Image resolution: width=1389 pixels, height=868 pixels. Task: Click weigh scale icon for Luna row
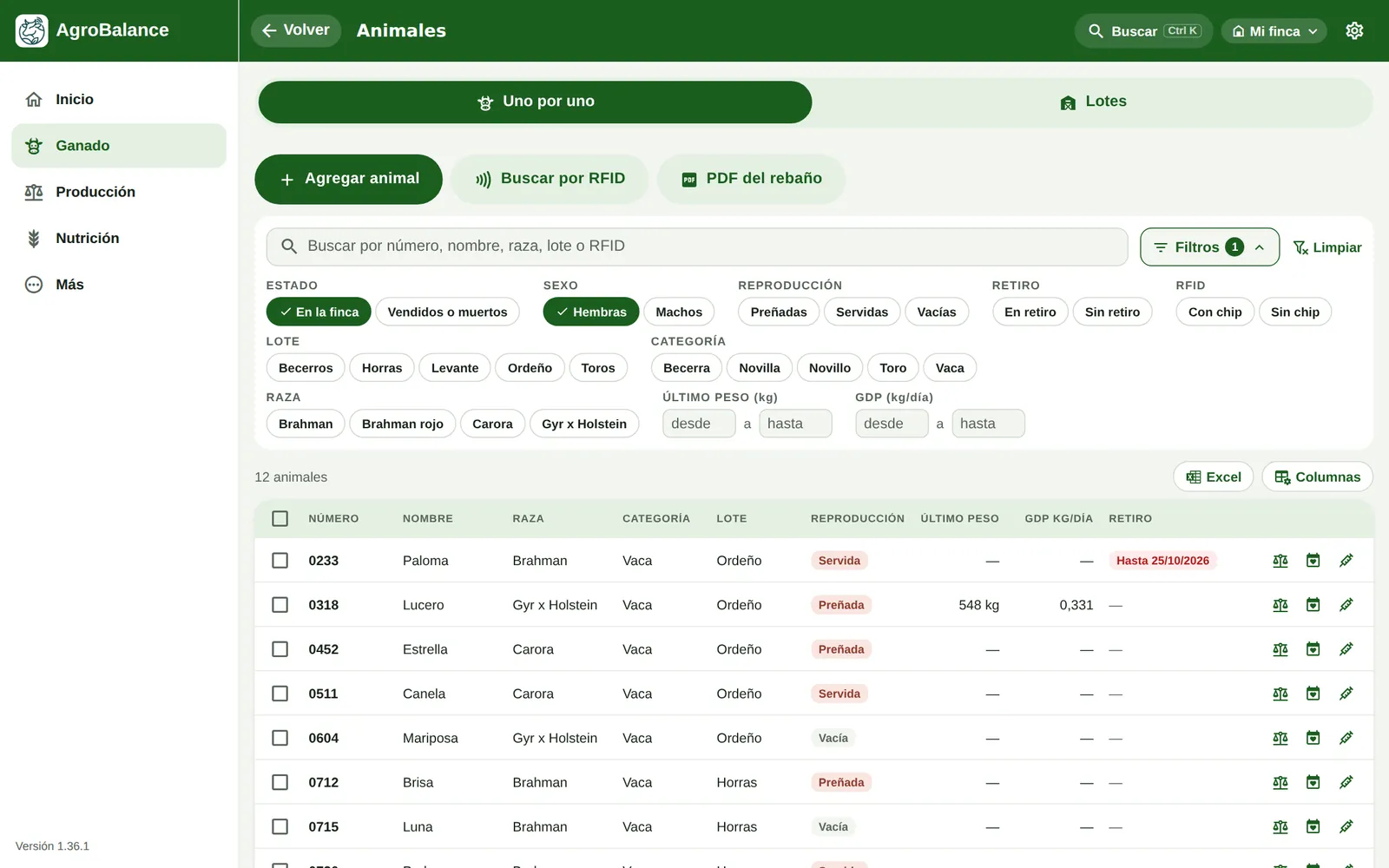[1280, 827]
